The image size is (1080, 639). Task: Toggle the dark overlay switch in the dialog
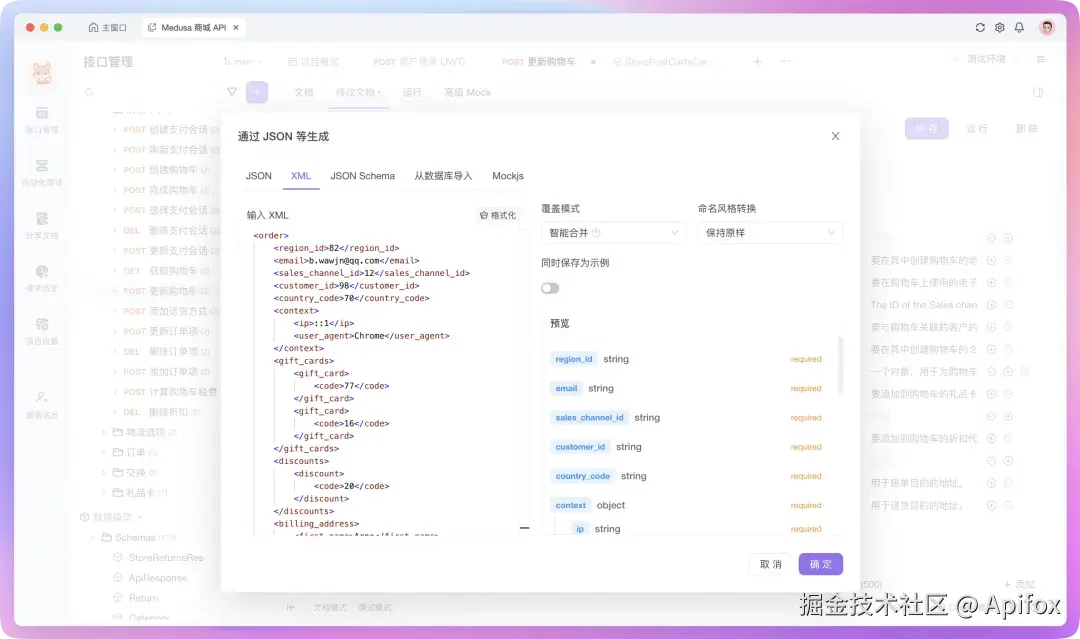pos(550,287)
